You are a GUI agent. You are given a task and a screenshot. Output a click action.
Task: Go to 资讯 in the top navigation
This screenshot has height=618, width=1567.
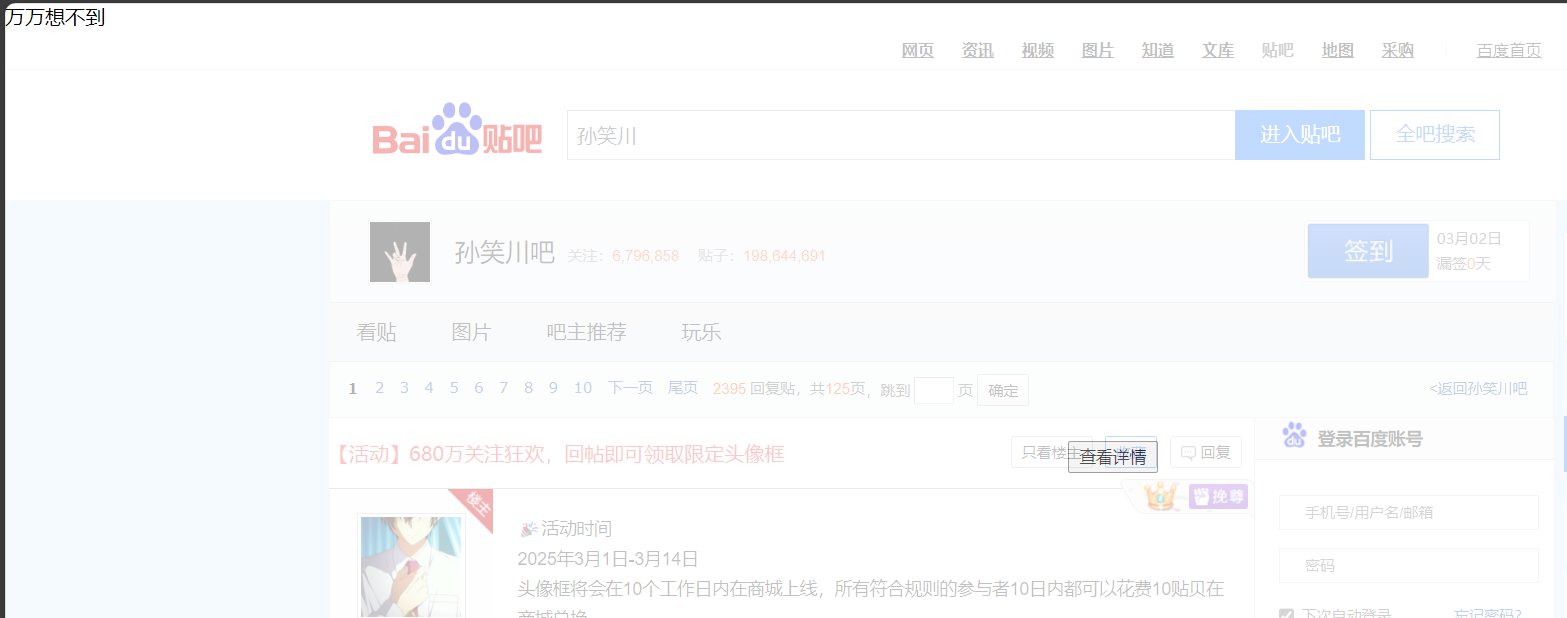point(978,50)
